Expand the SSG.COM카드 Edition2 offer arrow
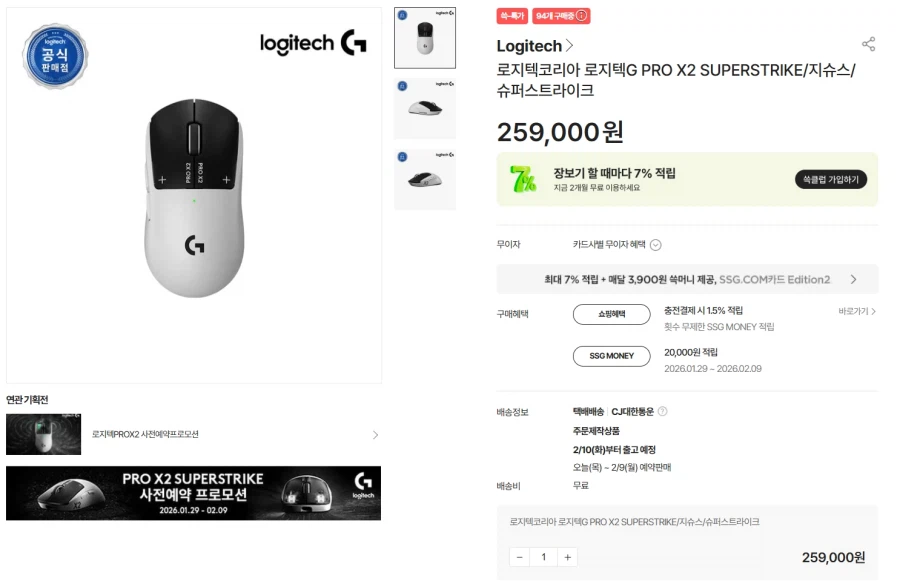Screen dimensions: 900x584 [853, 280]
